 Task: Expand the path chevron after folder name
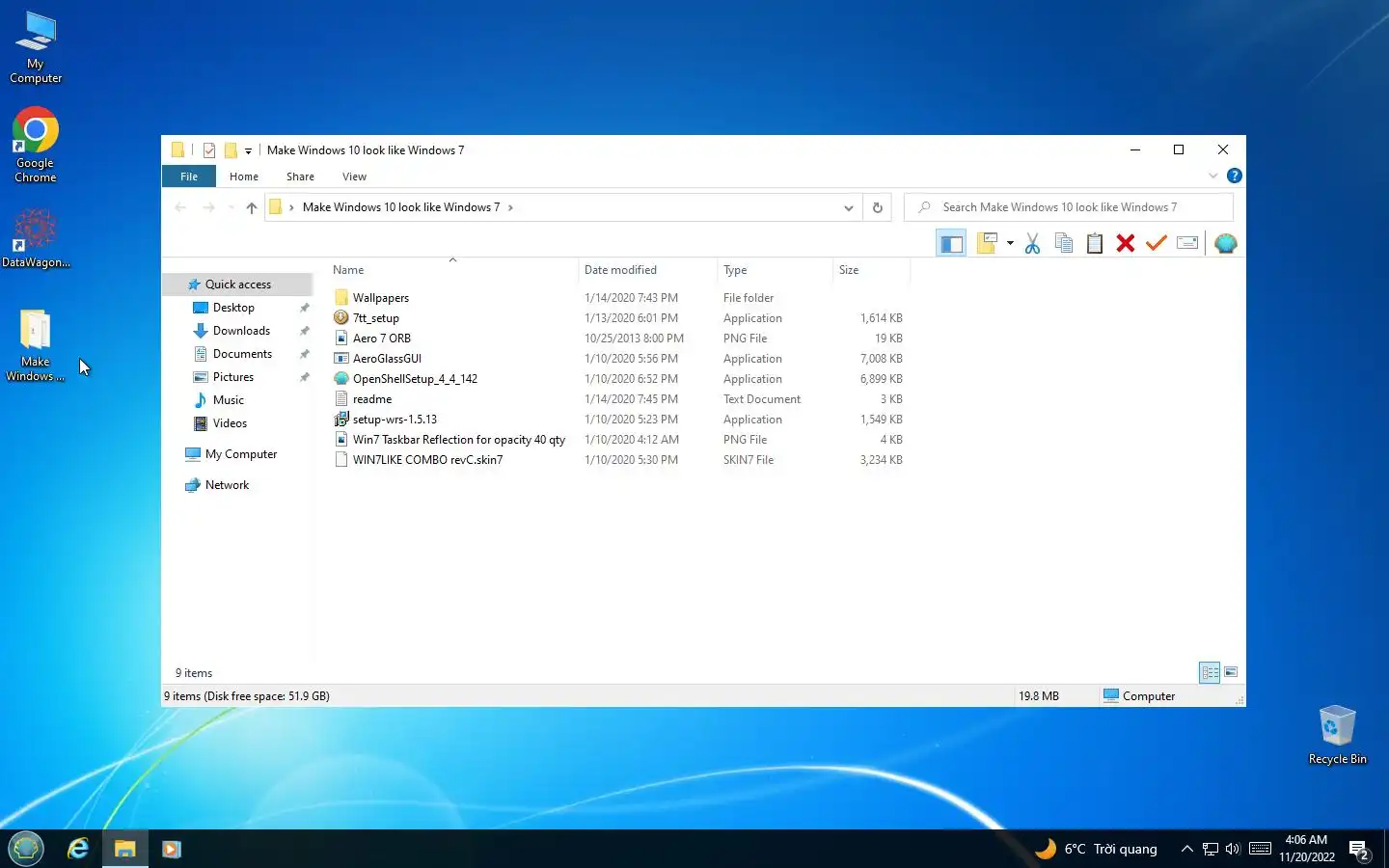coord(510,207)
